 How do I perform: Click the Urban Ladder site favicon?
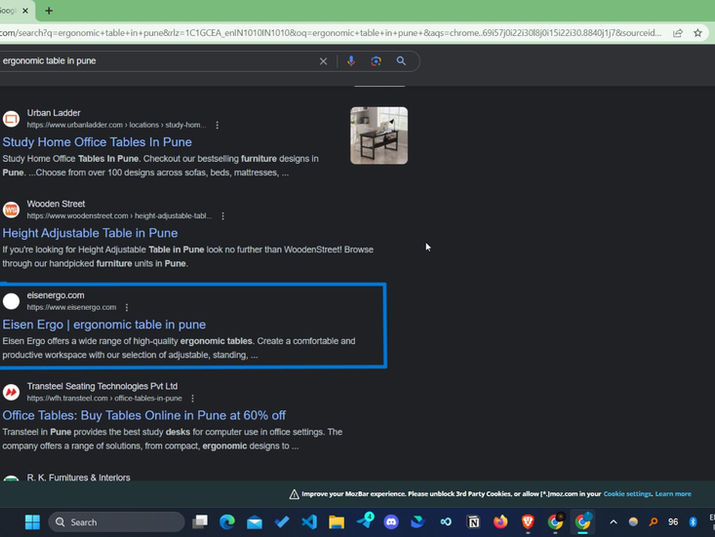coord(11,119)
